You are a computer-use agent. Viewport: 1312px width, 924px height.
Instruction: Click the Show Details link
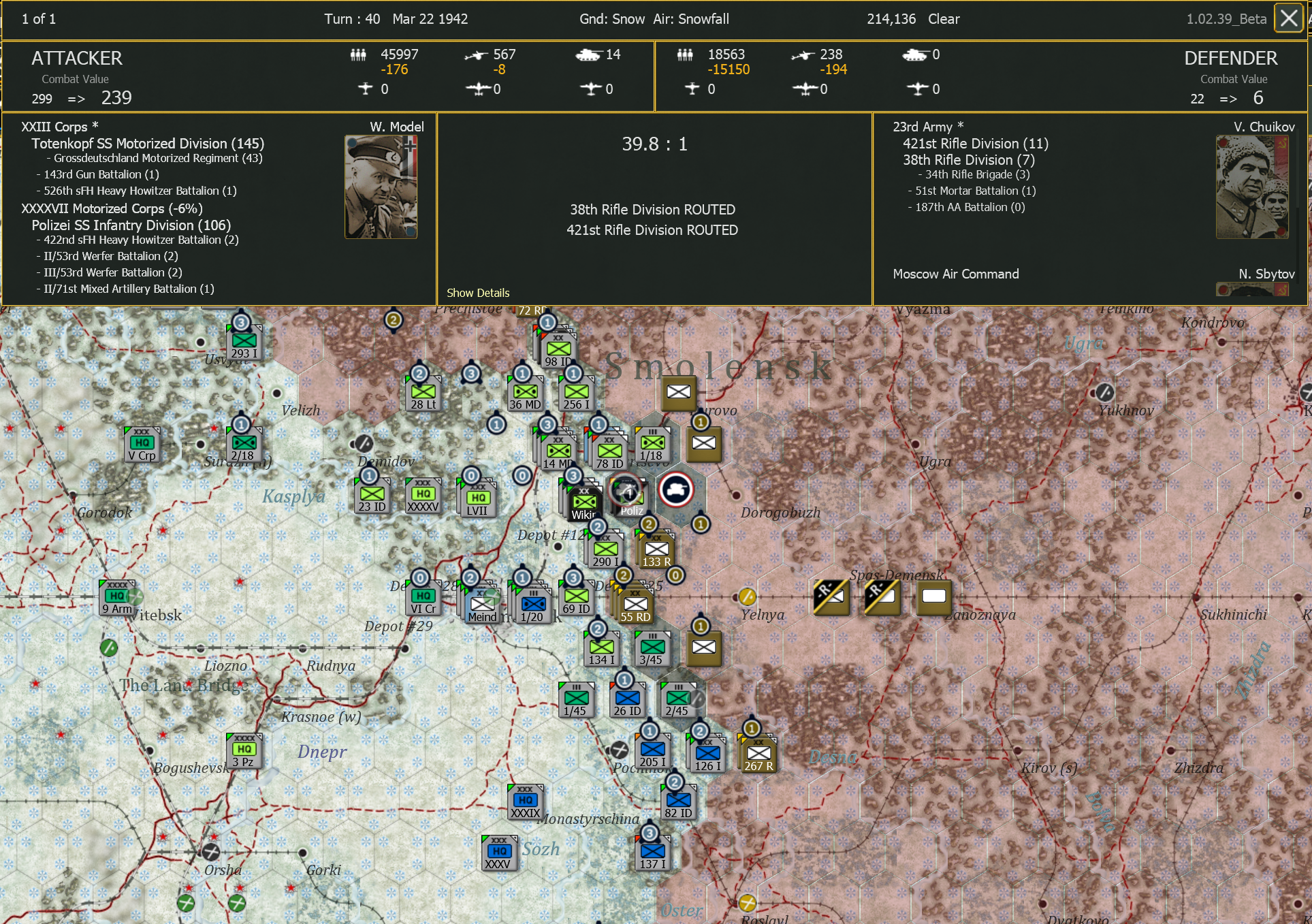click(478, 293)
